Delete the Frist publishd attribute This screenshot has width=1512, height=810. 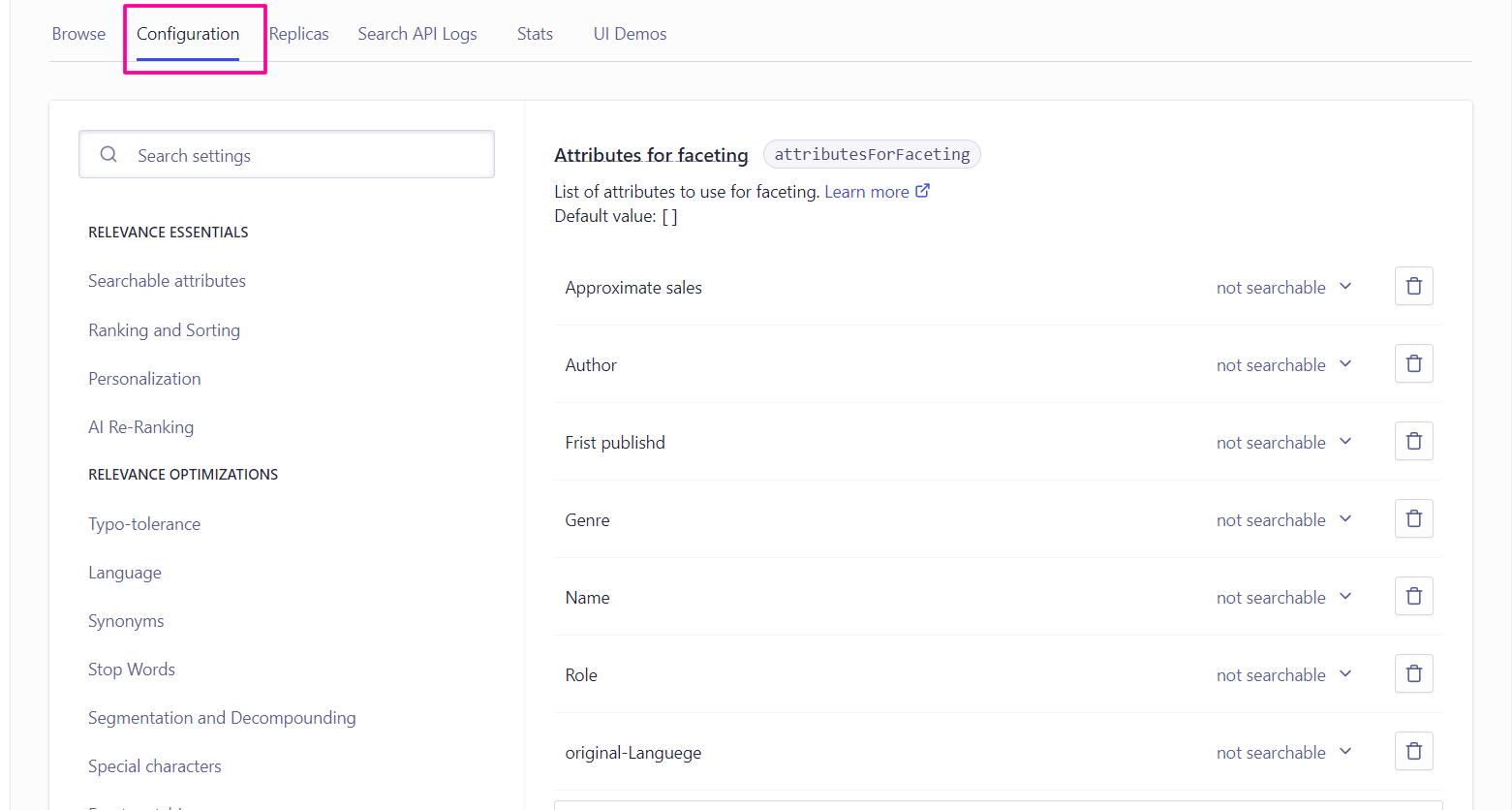click(x=1413, y=441)
